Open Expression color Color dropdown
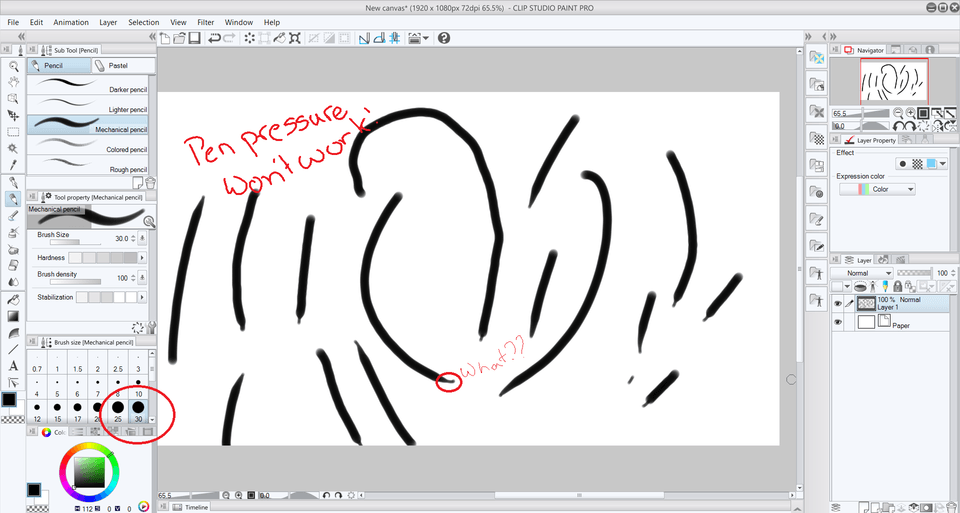This screenshot has height=513, width=960. (877, 189)
